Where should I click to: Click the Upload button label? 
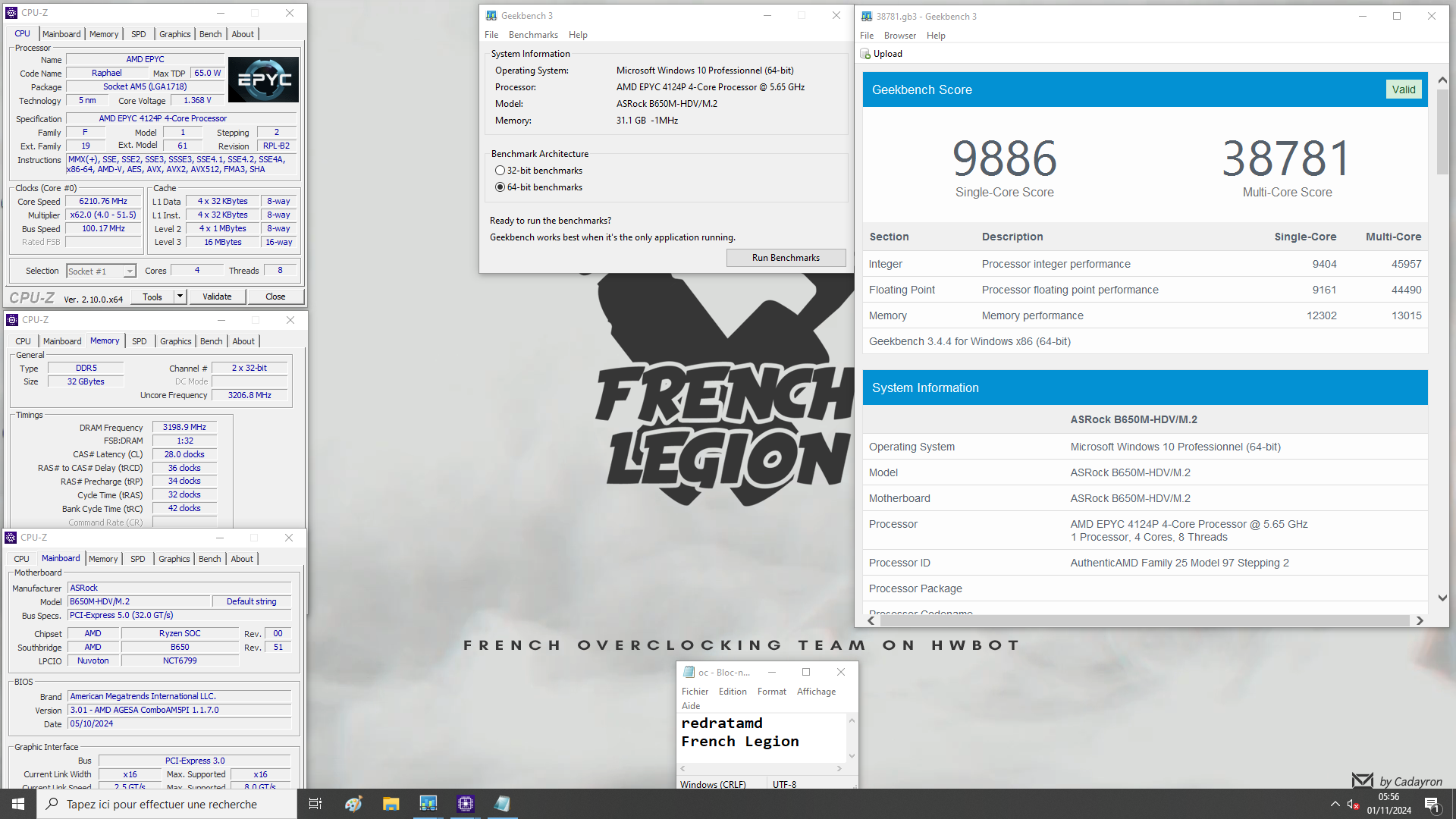point(887,54)
